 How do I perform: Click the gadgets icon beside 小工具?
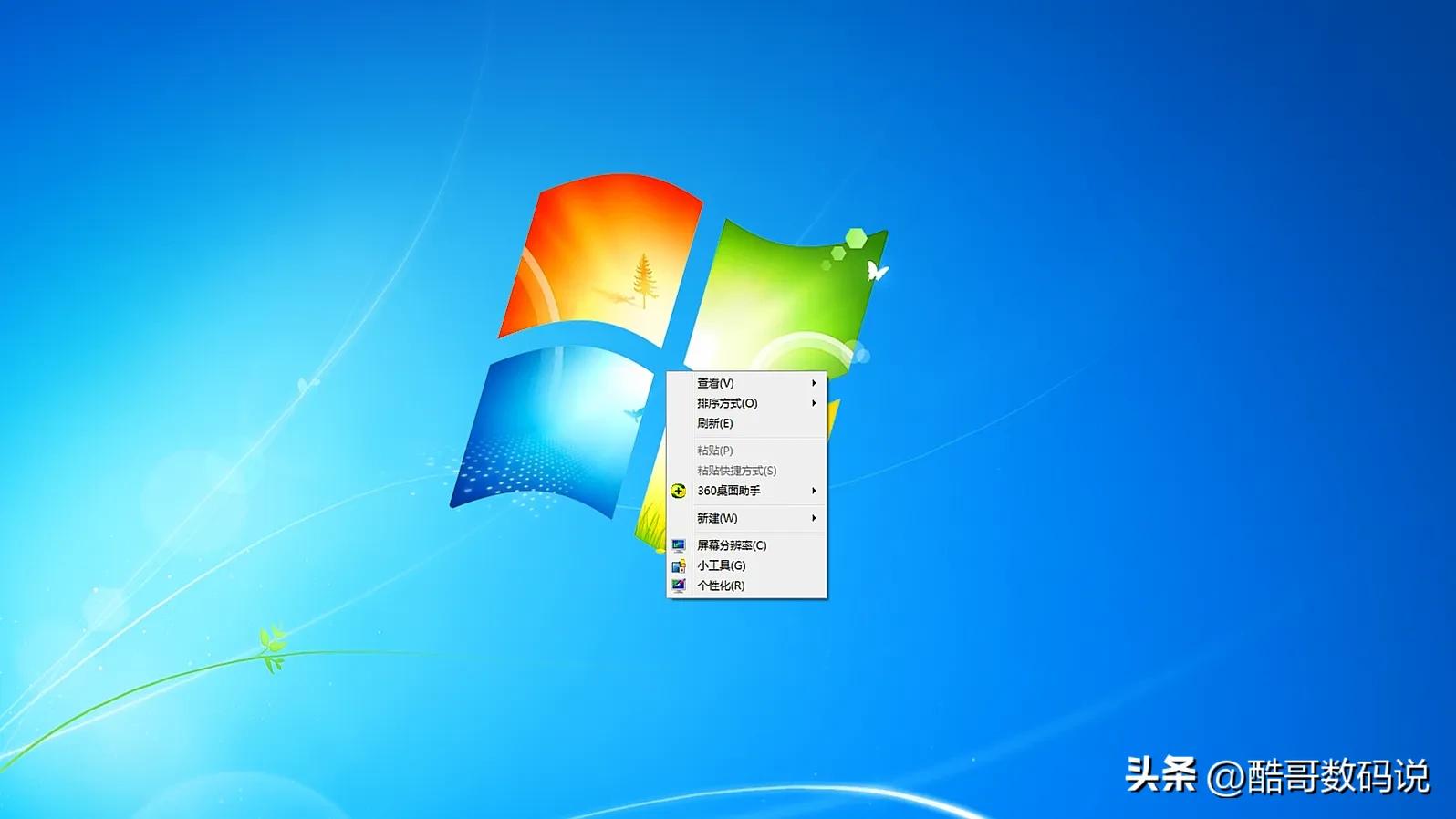tap(679, 565)
